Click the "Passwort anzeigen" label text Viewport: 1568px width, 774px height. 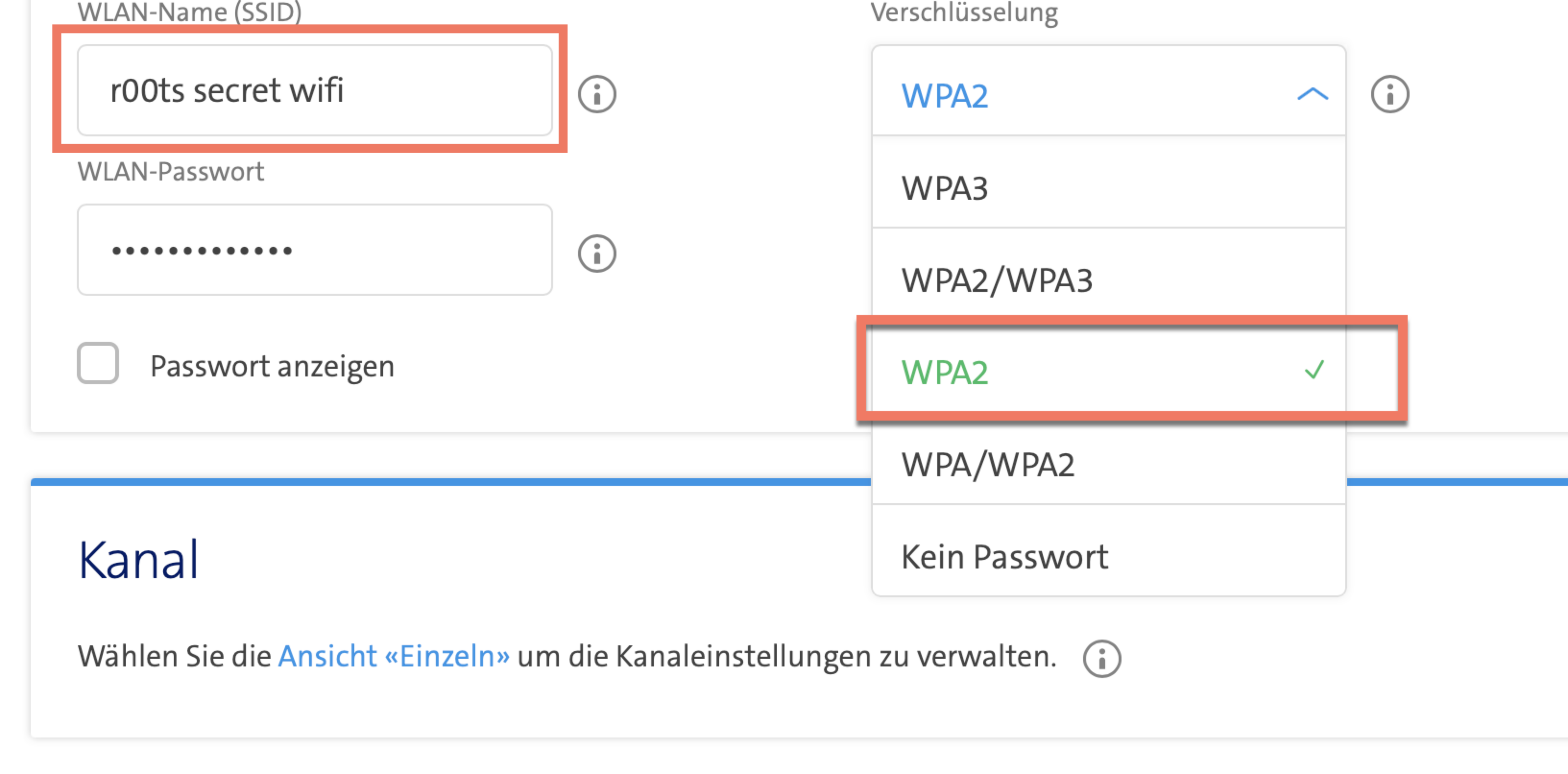click(x=272, y=366)
